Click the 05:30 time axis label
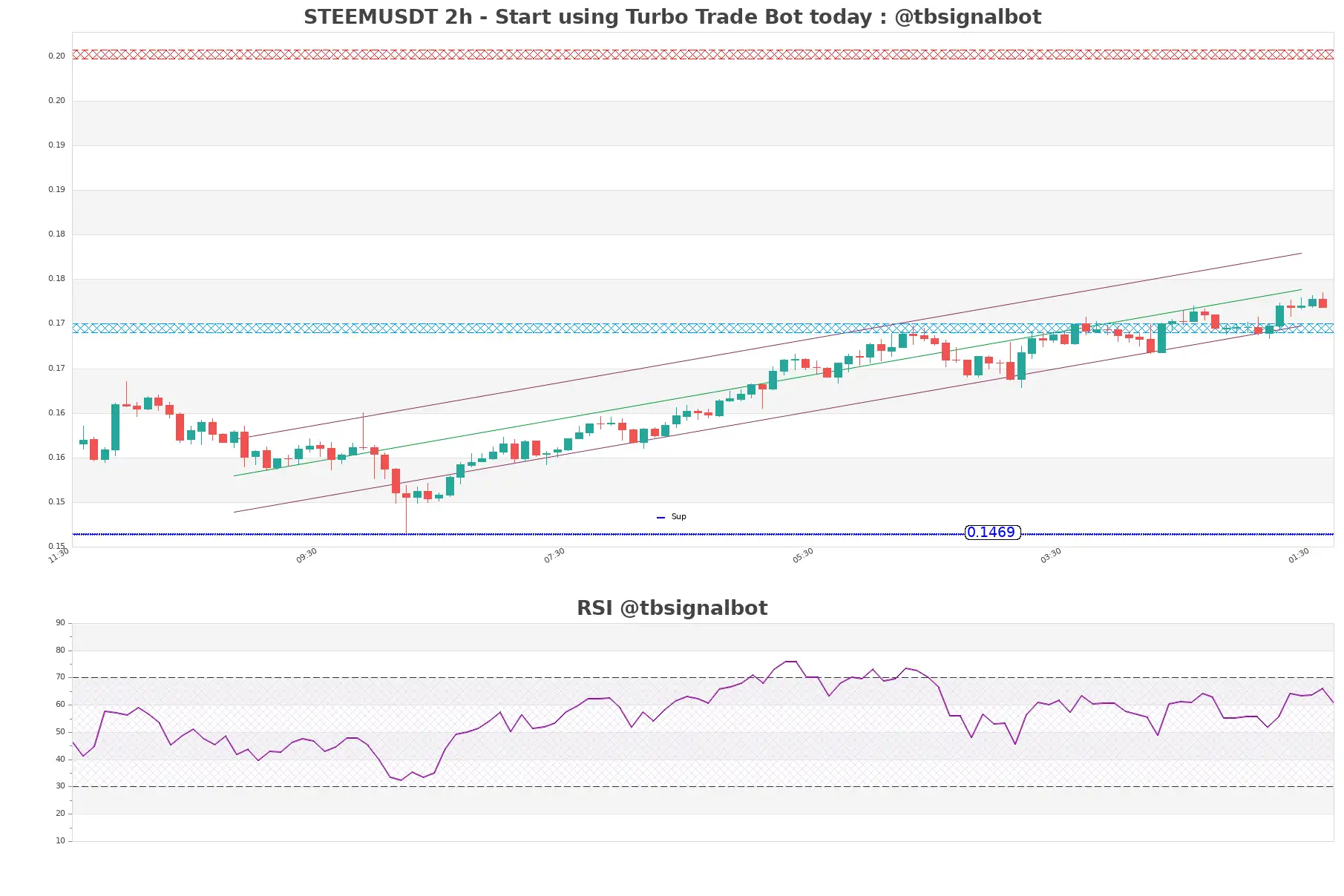 coord(803,556)
